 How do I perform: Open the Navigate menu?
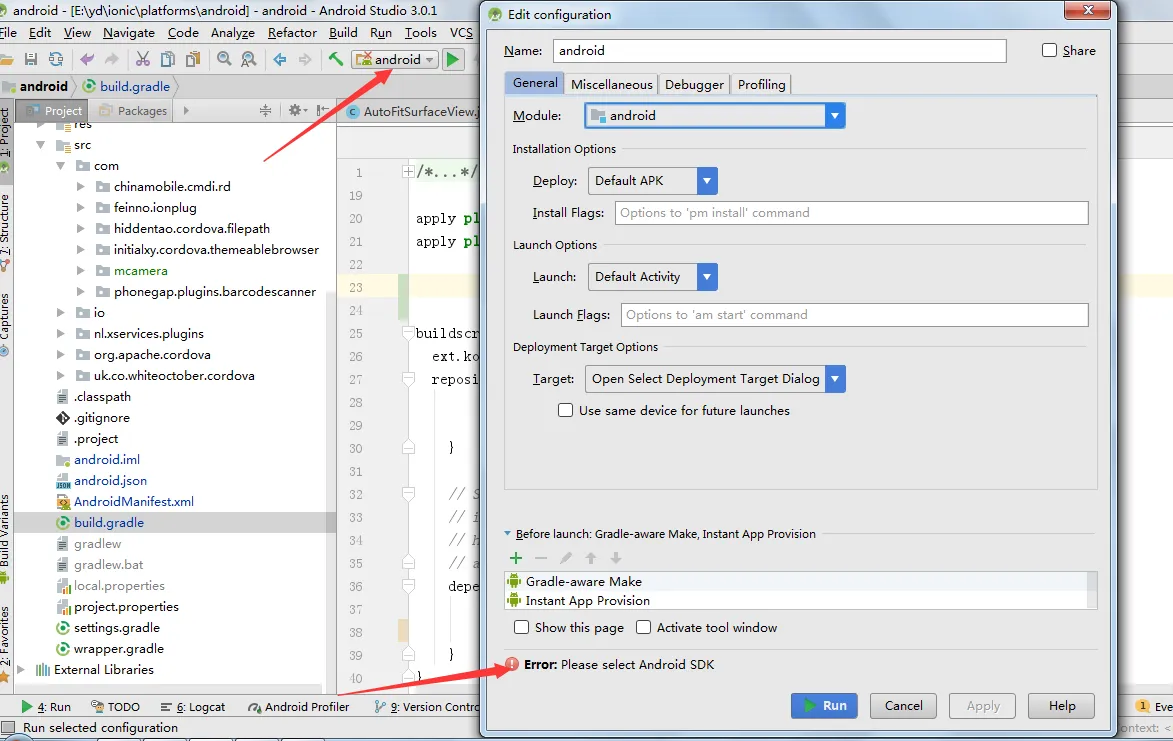(129, 33)
